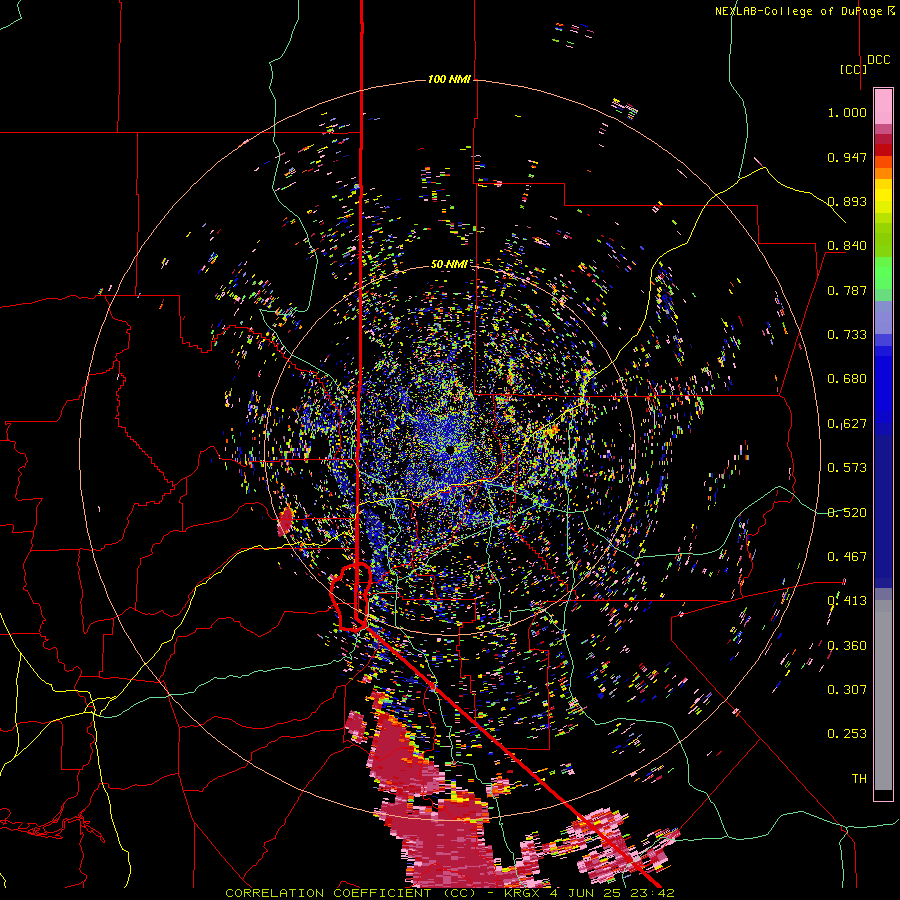Click the 0.307 legend value
The height and width of the screenshot is (900, 900).
[847, 689]
